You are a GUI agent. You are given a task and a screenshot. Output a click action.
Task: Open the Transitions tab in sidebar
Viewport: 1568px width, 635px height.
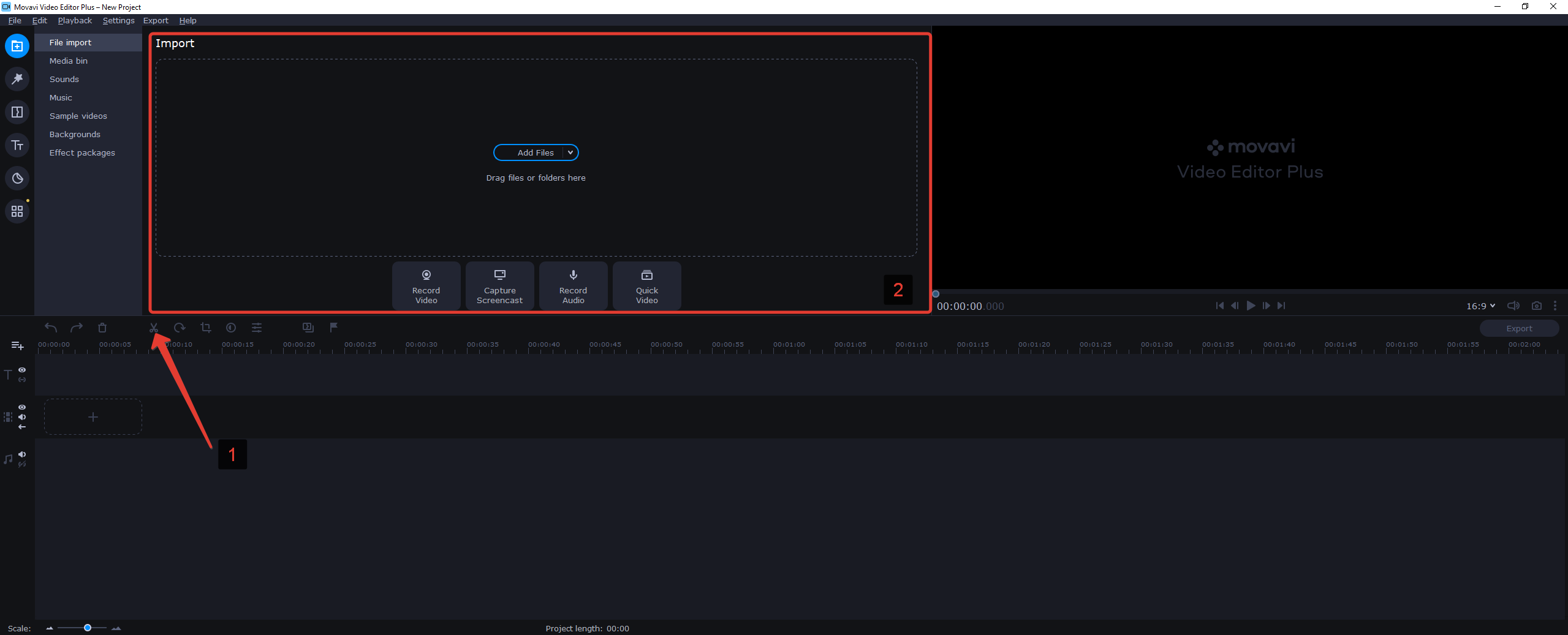(x=17, y=112)
